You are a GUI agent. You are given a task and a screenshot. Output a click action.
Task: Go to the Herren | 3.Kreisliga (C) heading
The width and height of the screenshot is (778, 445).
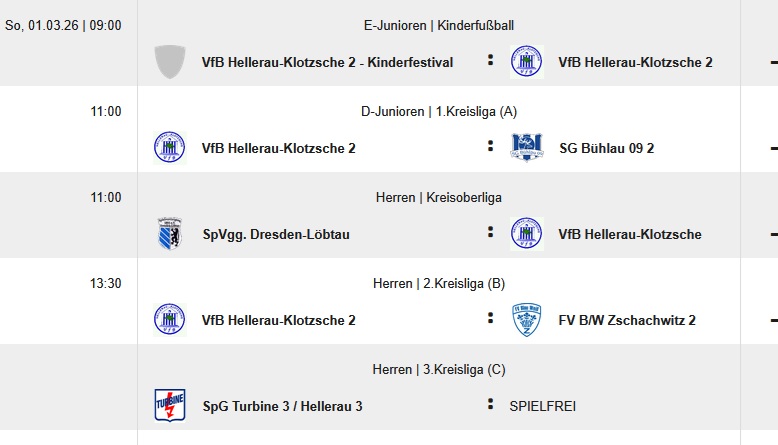tap(439, 370)
